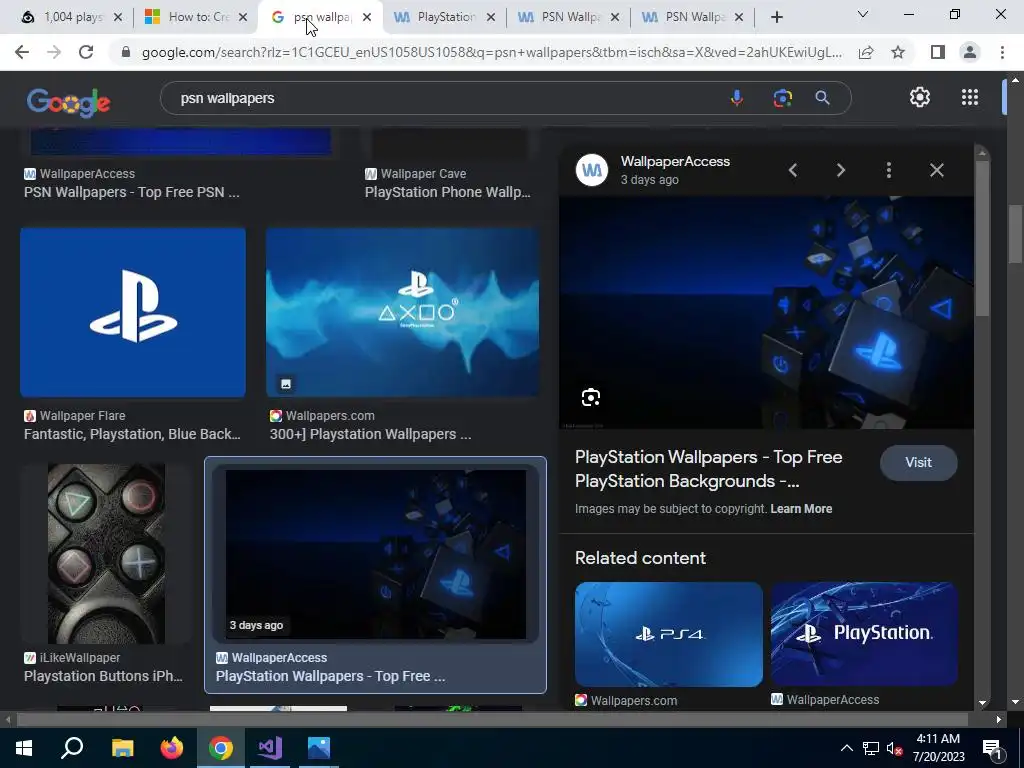Close the psn wallpa Google tab

click(x=367, y=18)
